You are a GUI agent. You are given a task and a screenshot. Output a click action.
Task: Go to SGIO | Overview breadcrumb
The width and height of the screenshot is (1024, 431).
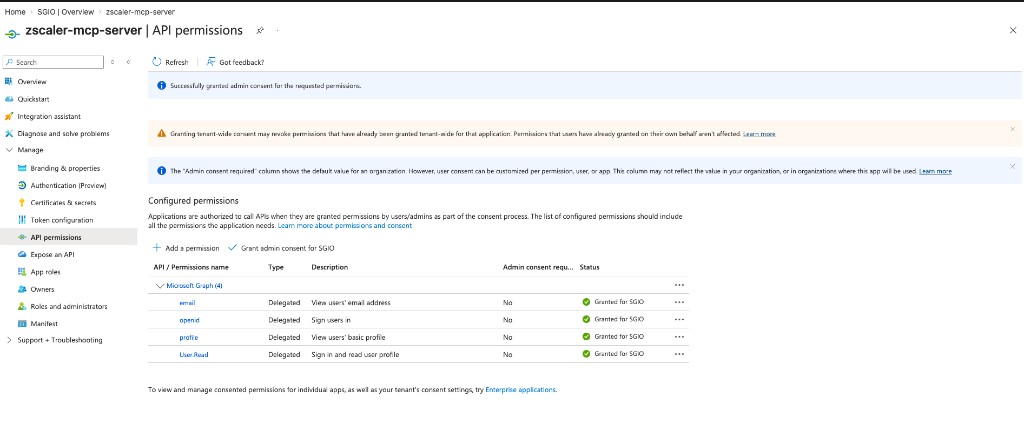[64, 12]
